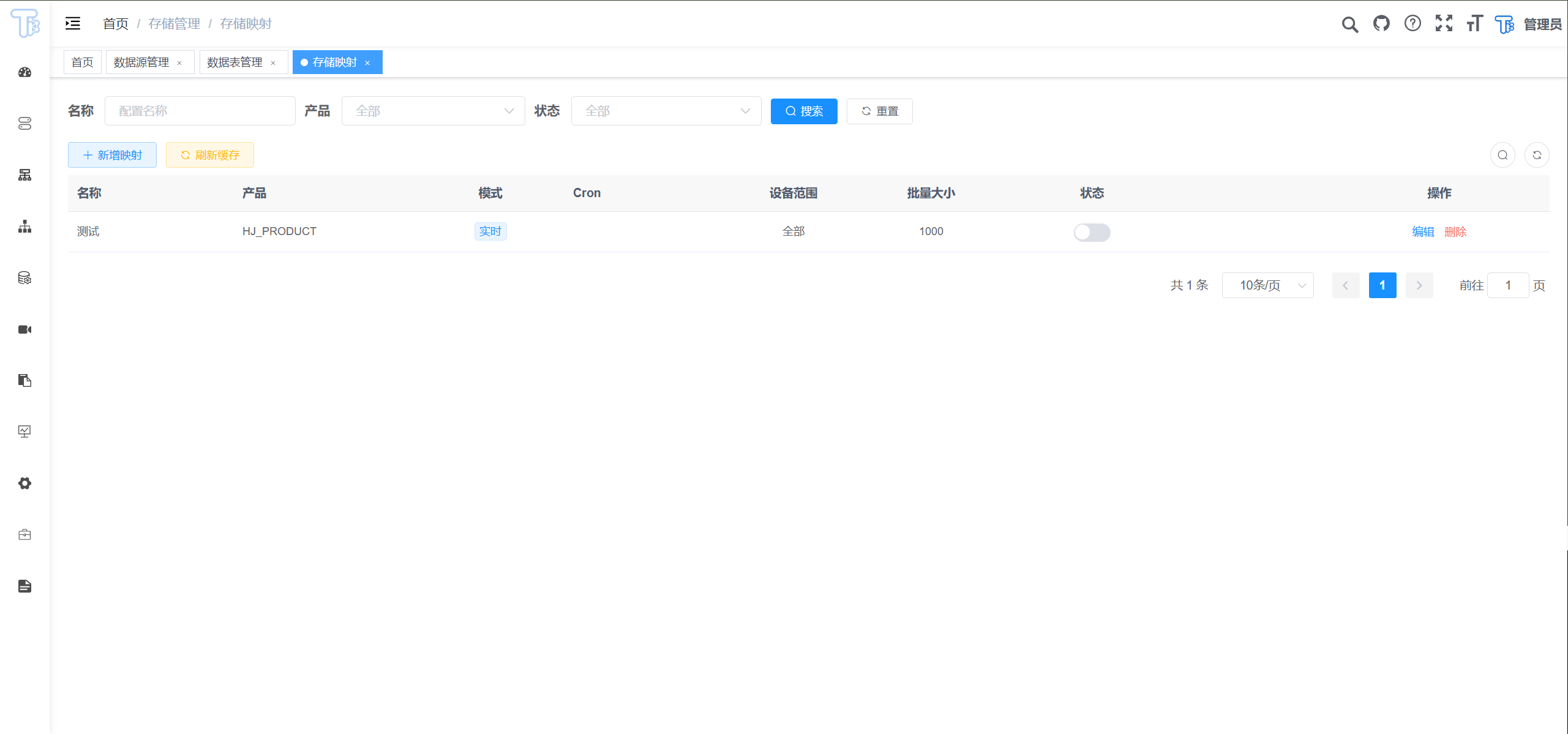This screenshot has height=734, width=1568.
Task: Open the toolbox sidebar icon
Action: [x=24, y=534]
